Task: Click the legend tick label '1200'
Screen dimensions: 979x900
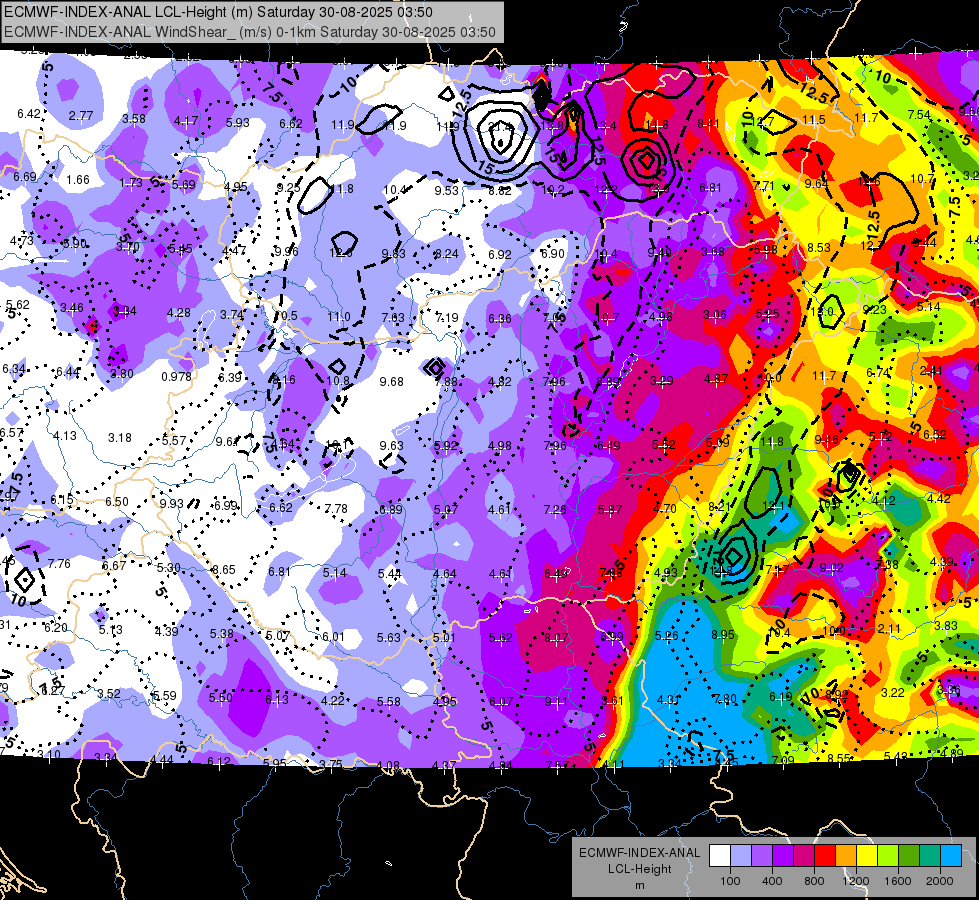Action: pyautogui.click(x=855, y=881)
